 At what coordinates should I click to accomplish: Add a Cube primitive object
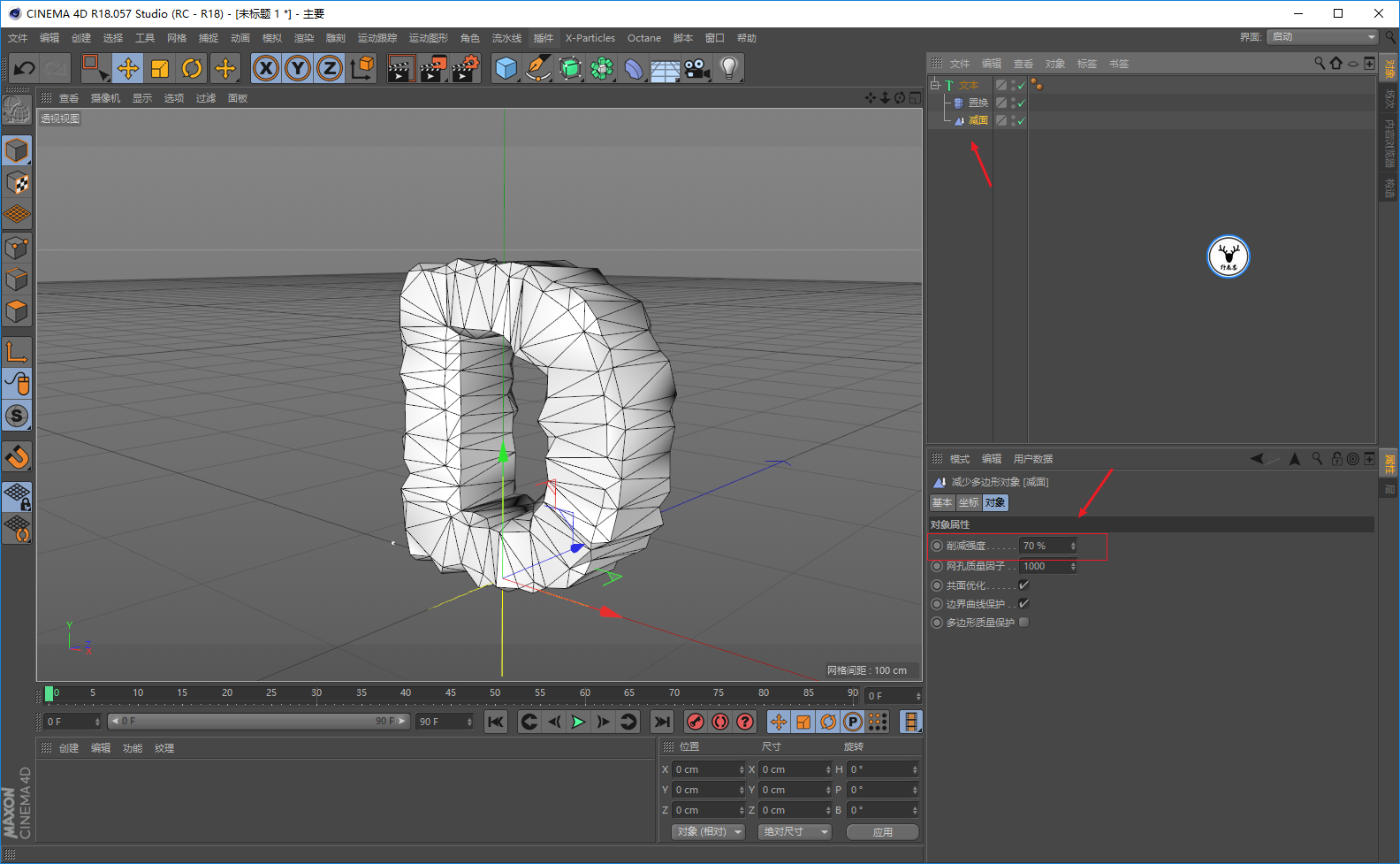(506, 68)
